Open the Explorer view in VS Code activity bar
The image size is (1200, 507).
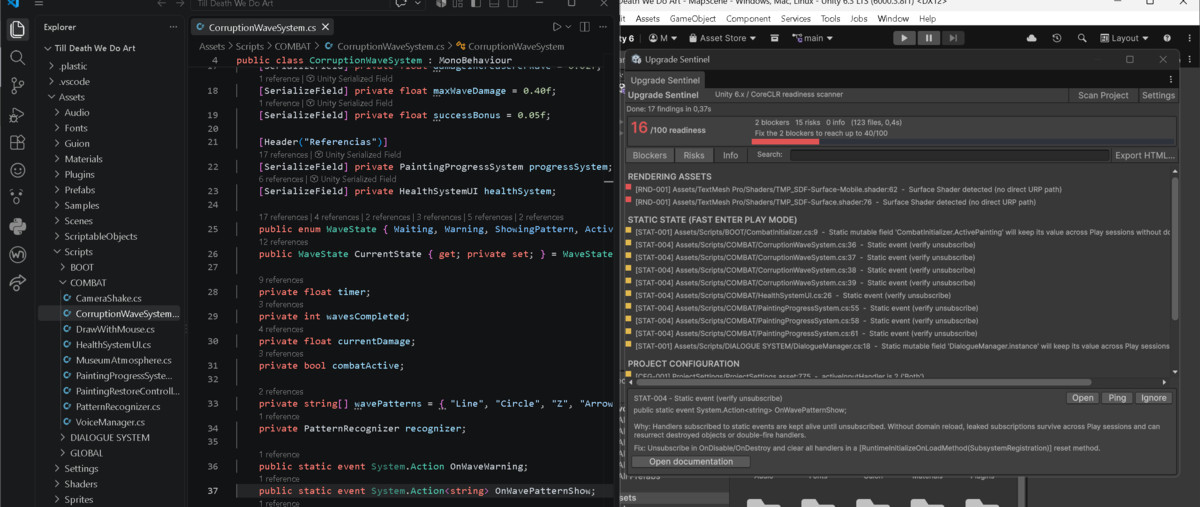[17, 28]
